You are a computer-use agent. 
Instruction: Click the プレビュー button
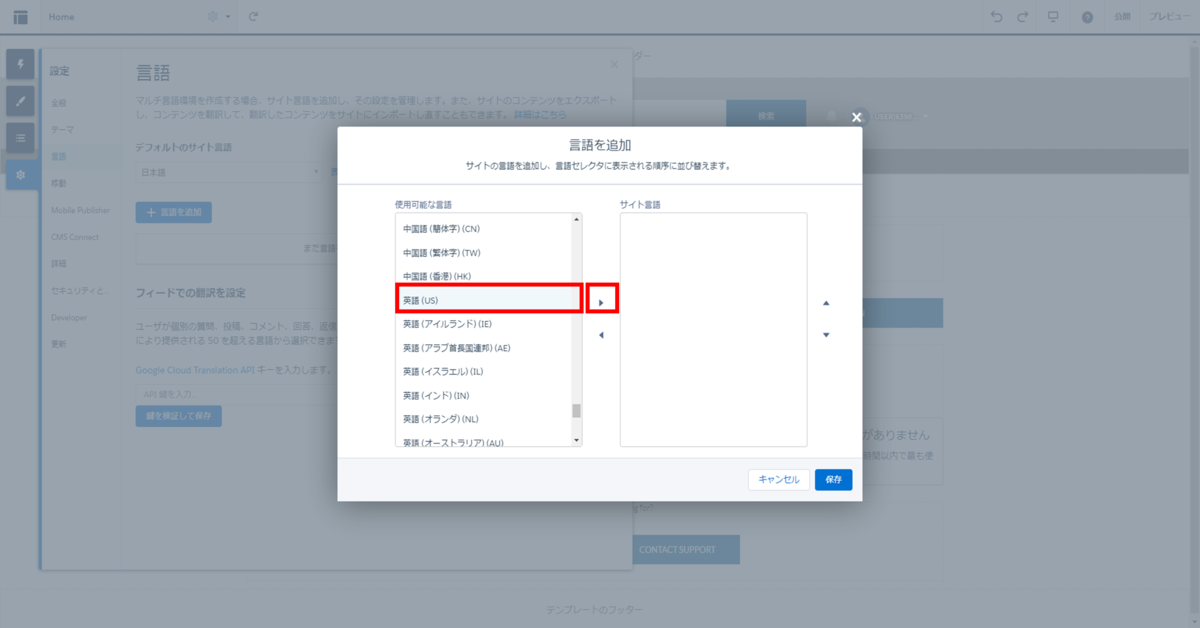click(1169, 17)
